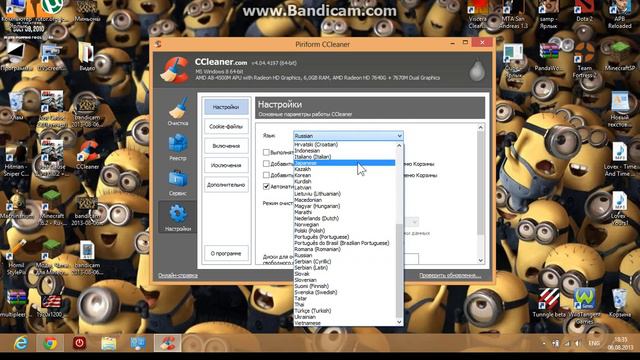Open the Реестр (Registry) section icon
Screen dimensions: 640x360
pyautogui.click(x=178, y=144)
